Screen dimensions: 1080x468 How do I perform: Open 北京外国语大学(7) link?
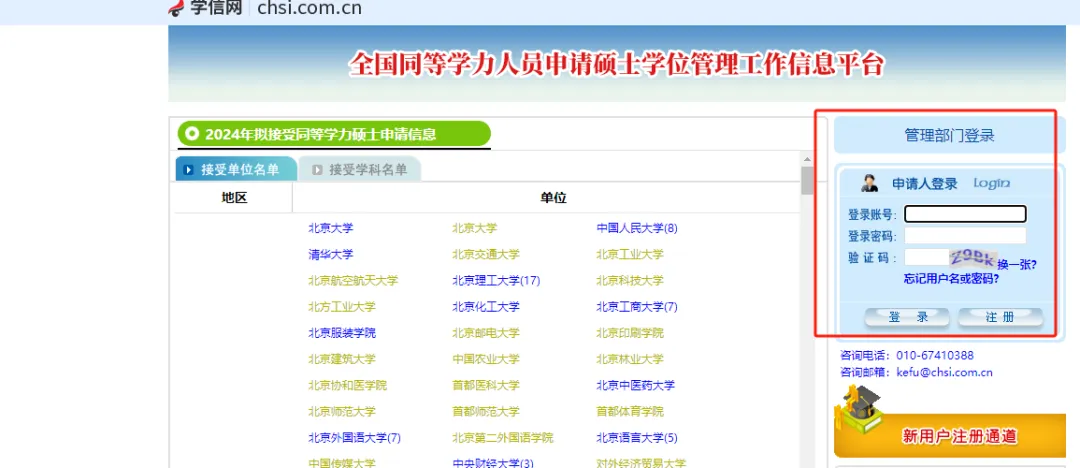(x=355, y=438)
